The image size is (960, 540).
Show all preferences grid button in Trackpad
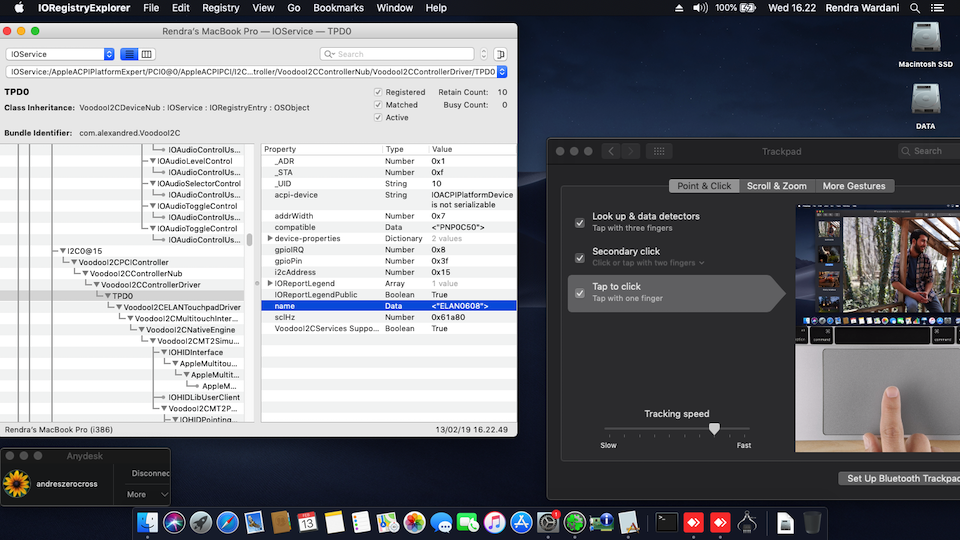[x=659, y=151]
